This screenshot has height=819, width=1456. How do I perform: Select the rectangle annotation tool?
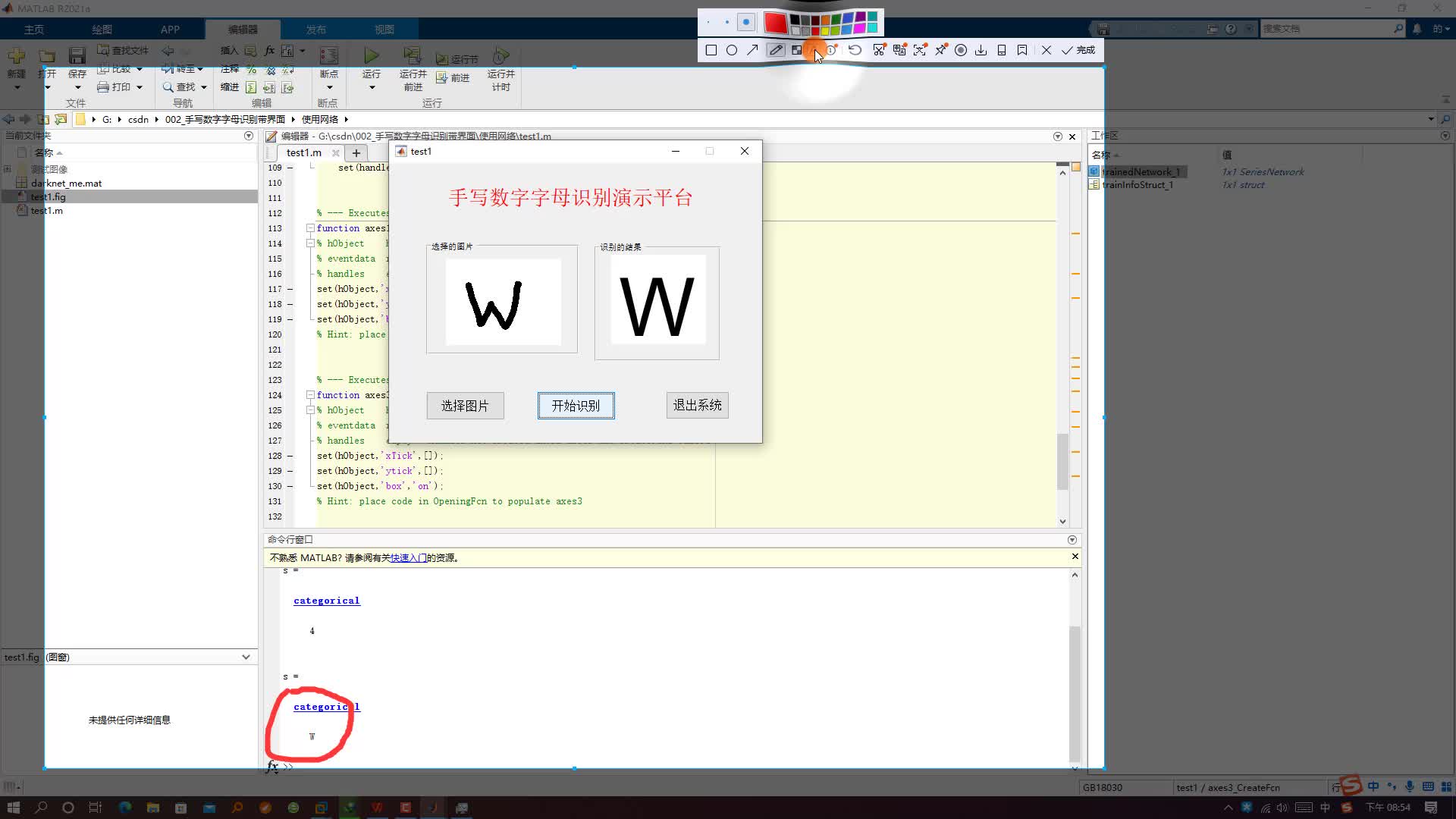tap(711, 50)
